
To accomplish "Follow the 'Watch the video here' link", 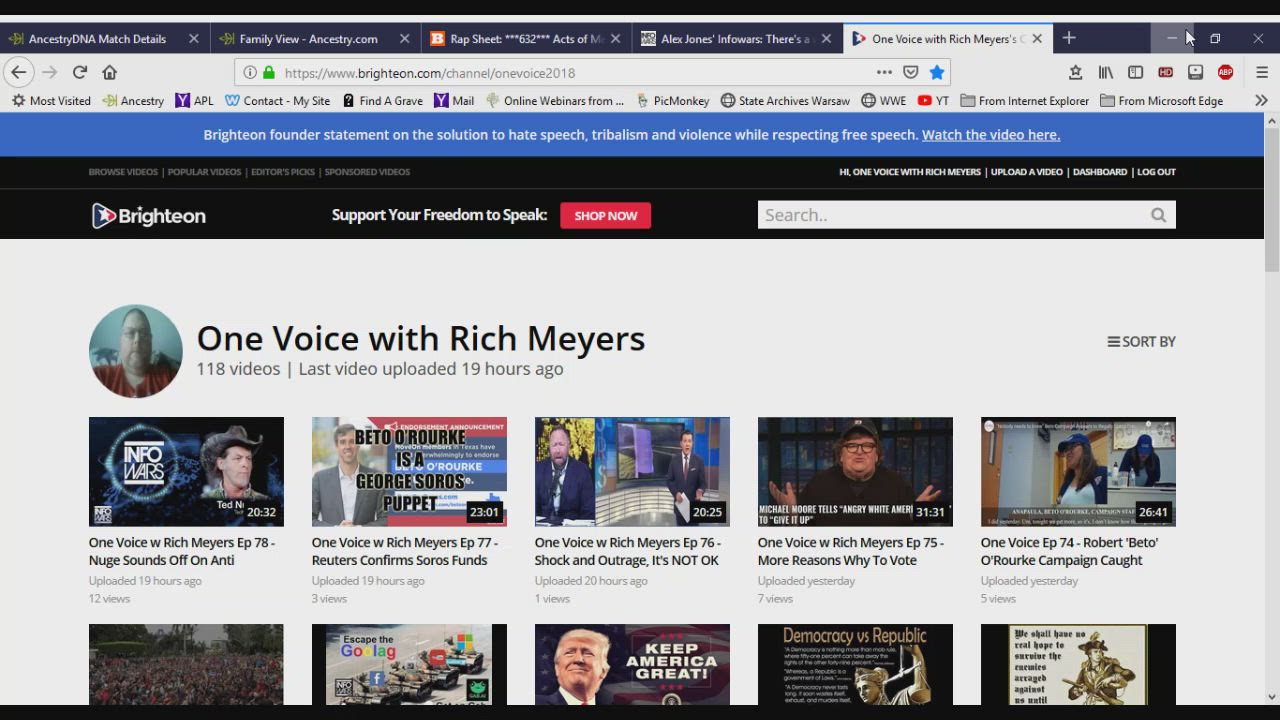I will coord(990,135).
